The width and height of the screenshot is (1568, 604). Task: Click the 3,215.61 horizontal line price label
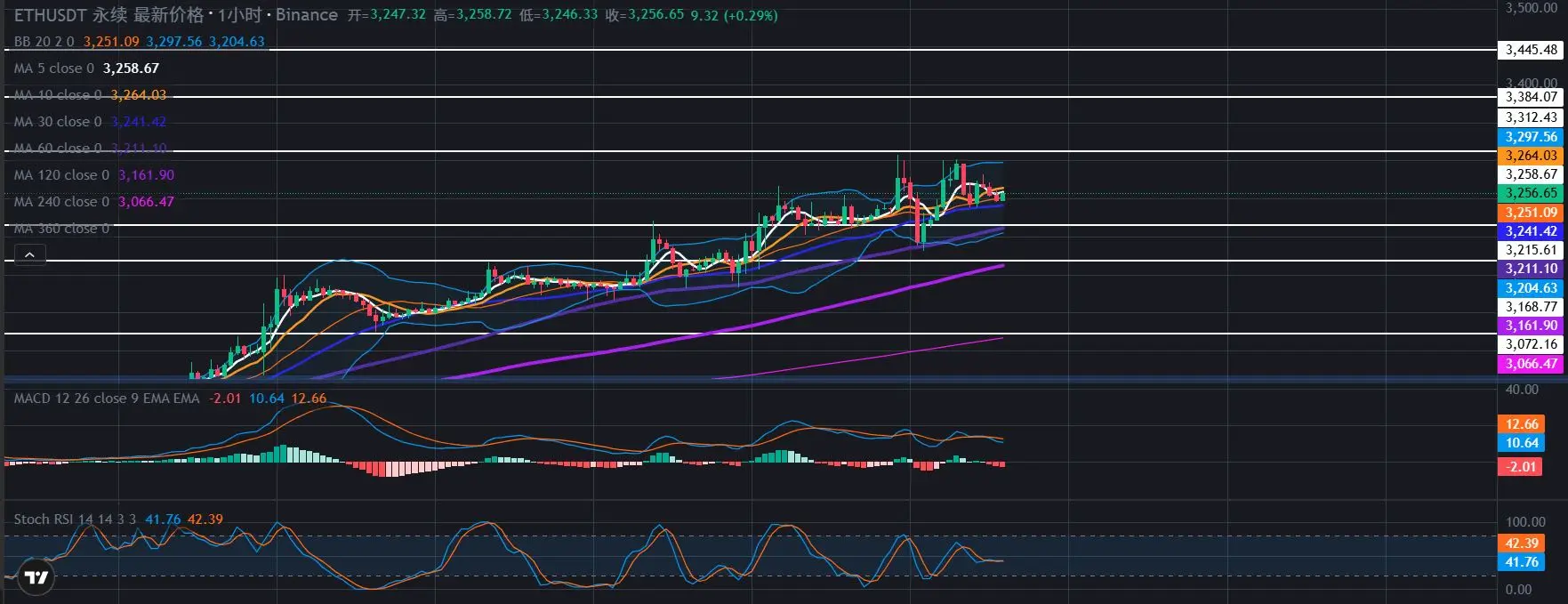(1531, 250)
